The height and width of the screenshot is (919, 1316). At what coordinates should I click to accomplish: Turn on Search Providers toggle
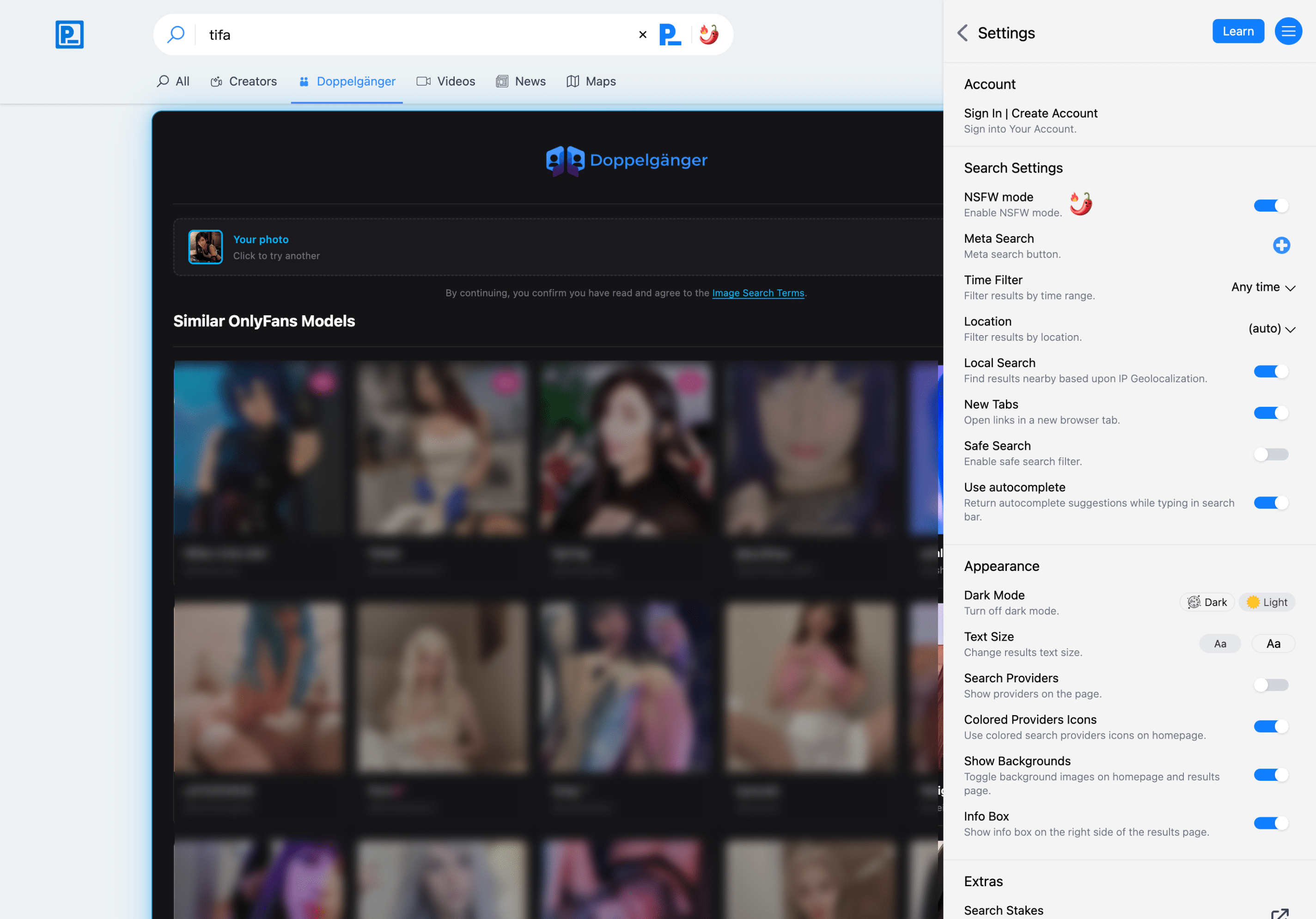tap(1271, 685)
